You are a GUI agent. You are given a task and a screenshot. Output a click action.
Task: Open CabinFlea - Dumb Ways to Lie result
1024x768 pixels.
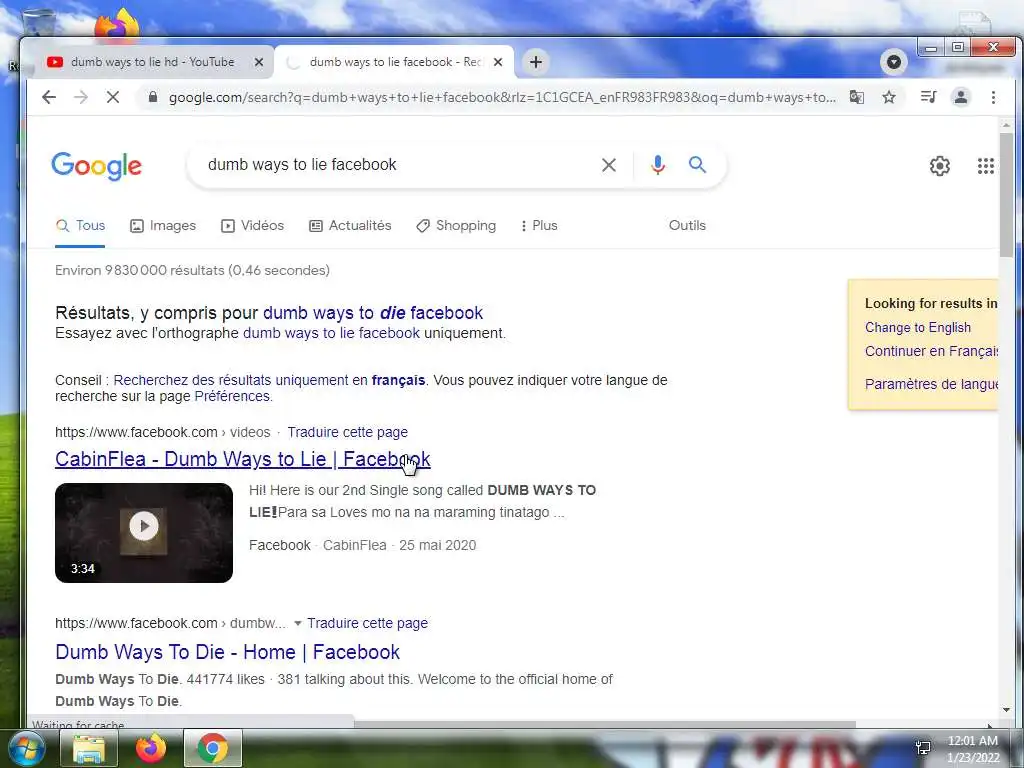242,459
